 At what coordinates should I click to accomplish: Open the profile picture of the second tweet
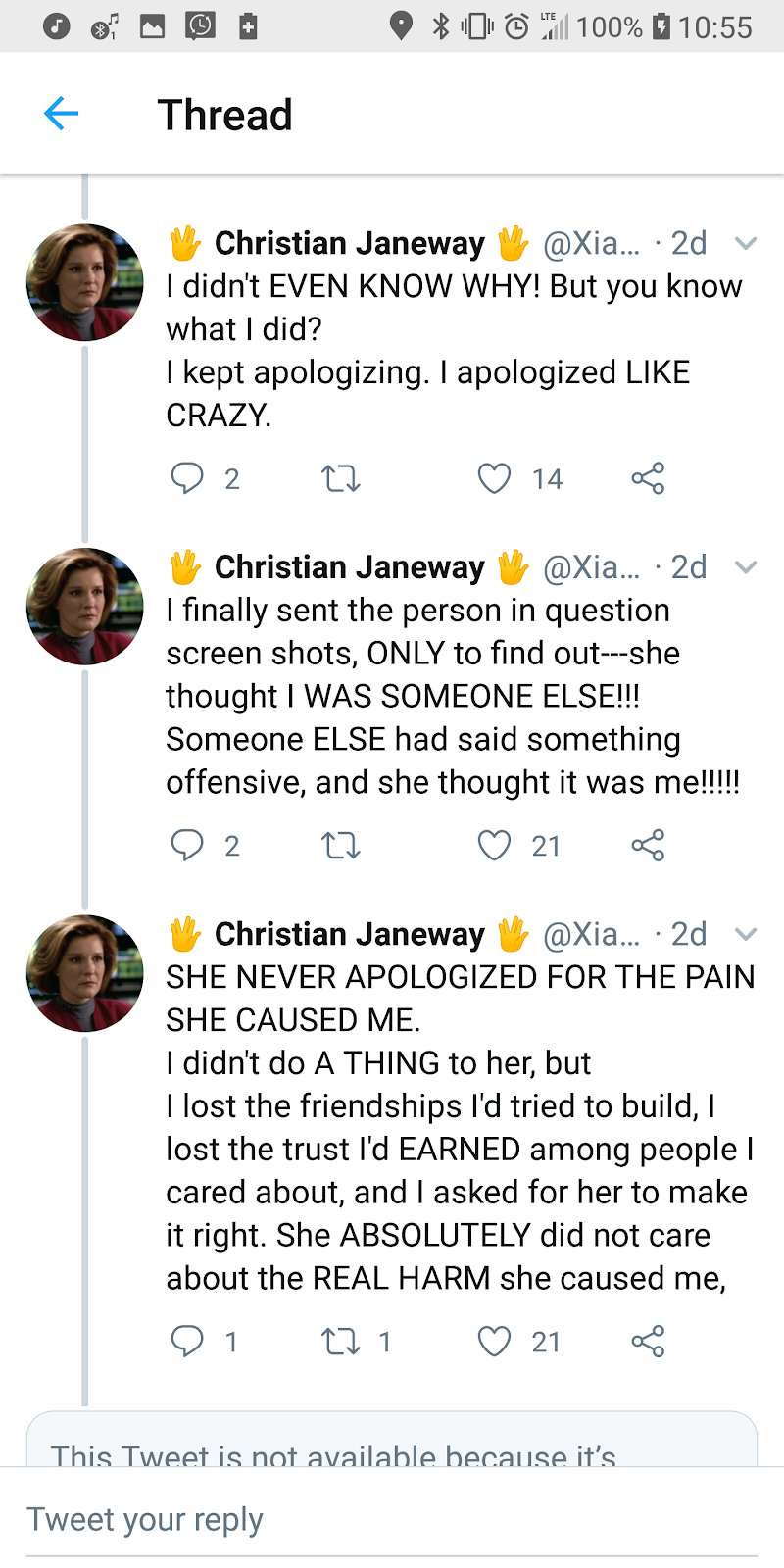pyautogui.click(x=85, y=607)
